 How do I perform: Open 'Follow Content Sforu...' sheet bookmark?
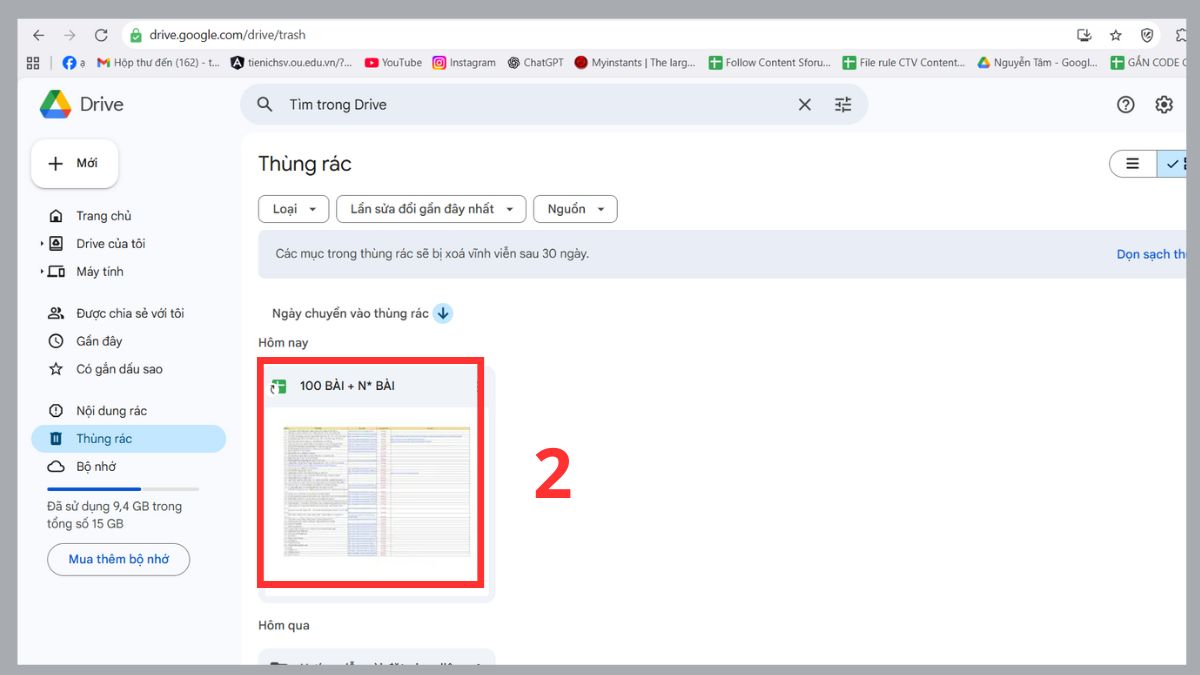pyautogui.click(x=770, y=62)
